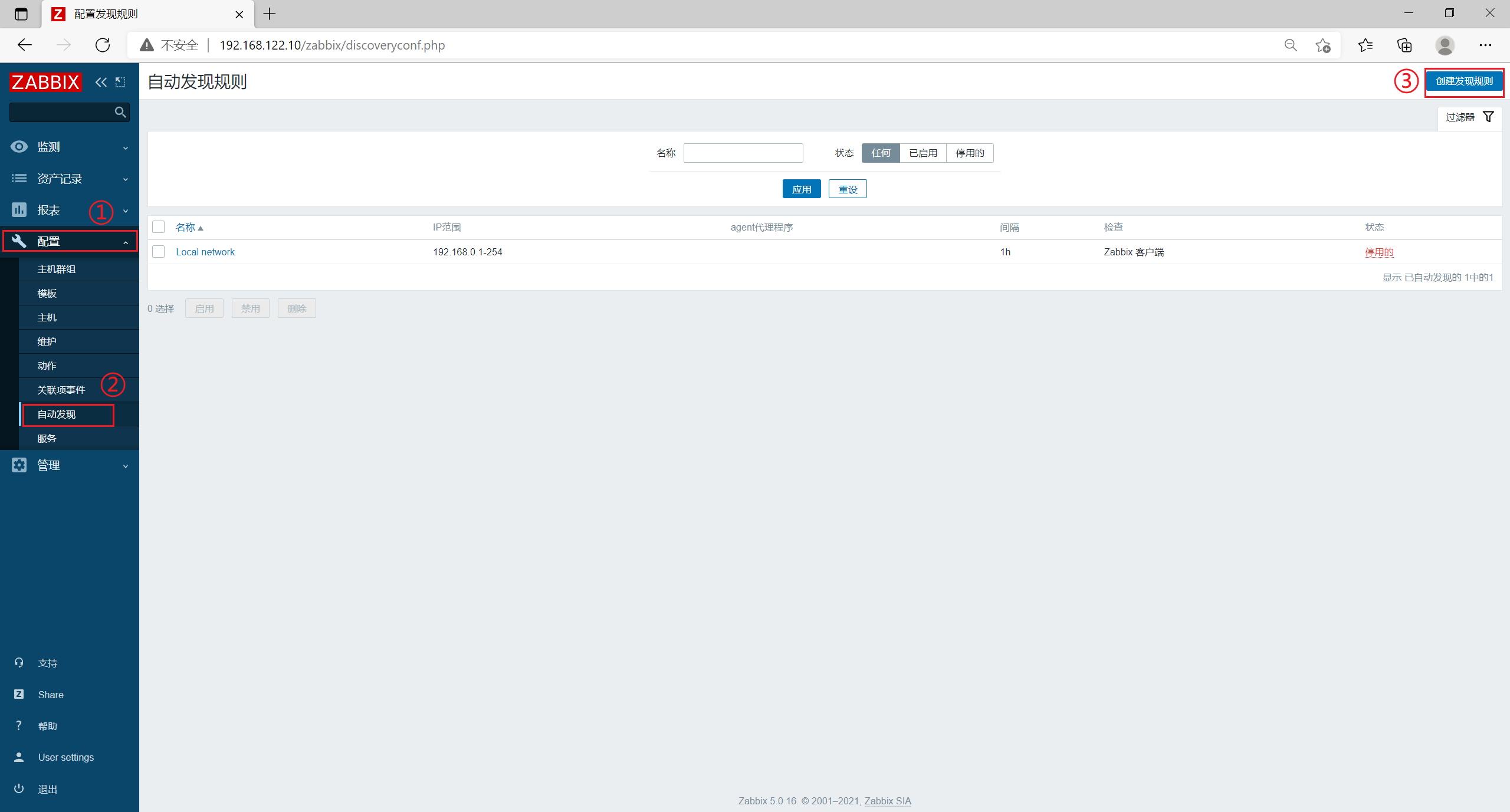Screen dimensions: 1510x812
Task: Expand the 报表 menu chevron
Action: (126, 211)
